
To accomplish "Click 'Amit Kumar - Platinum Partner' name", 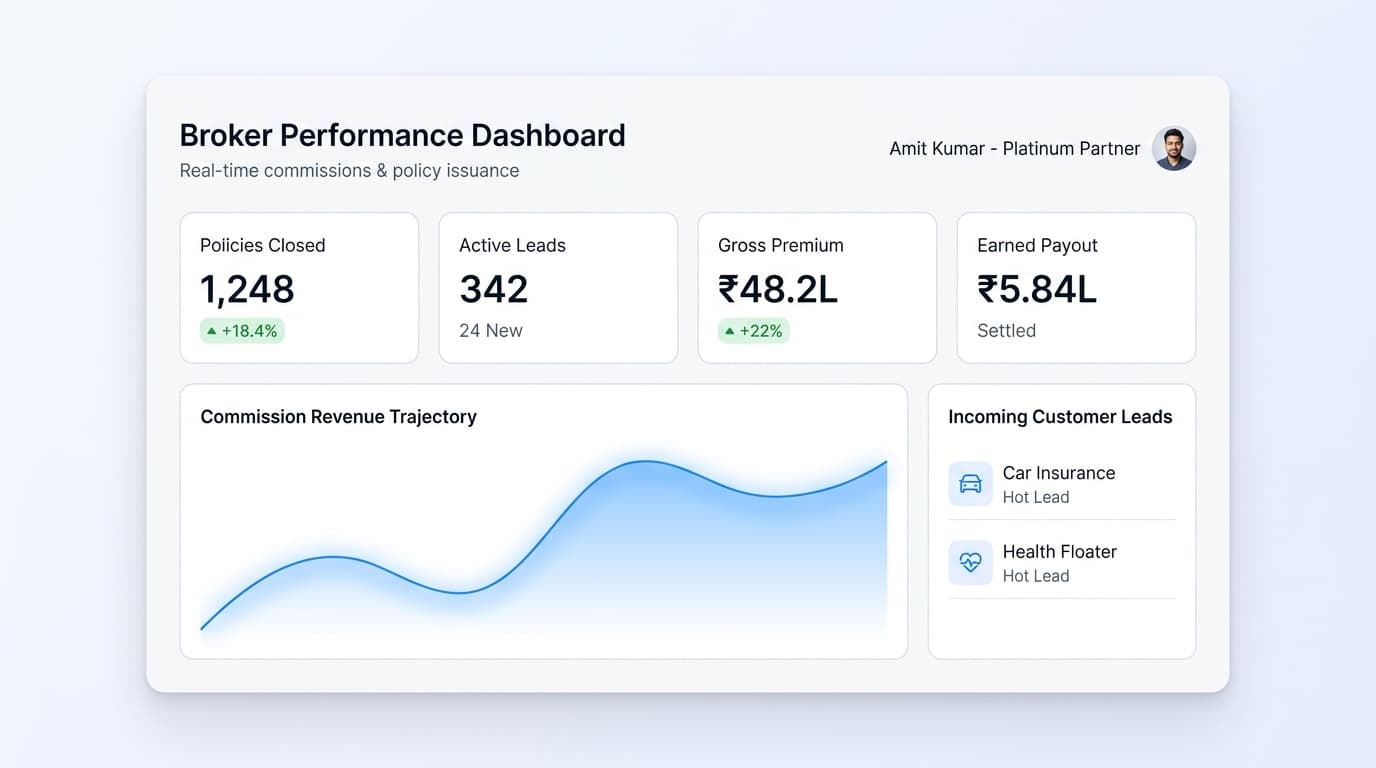I will 1015,148.
